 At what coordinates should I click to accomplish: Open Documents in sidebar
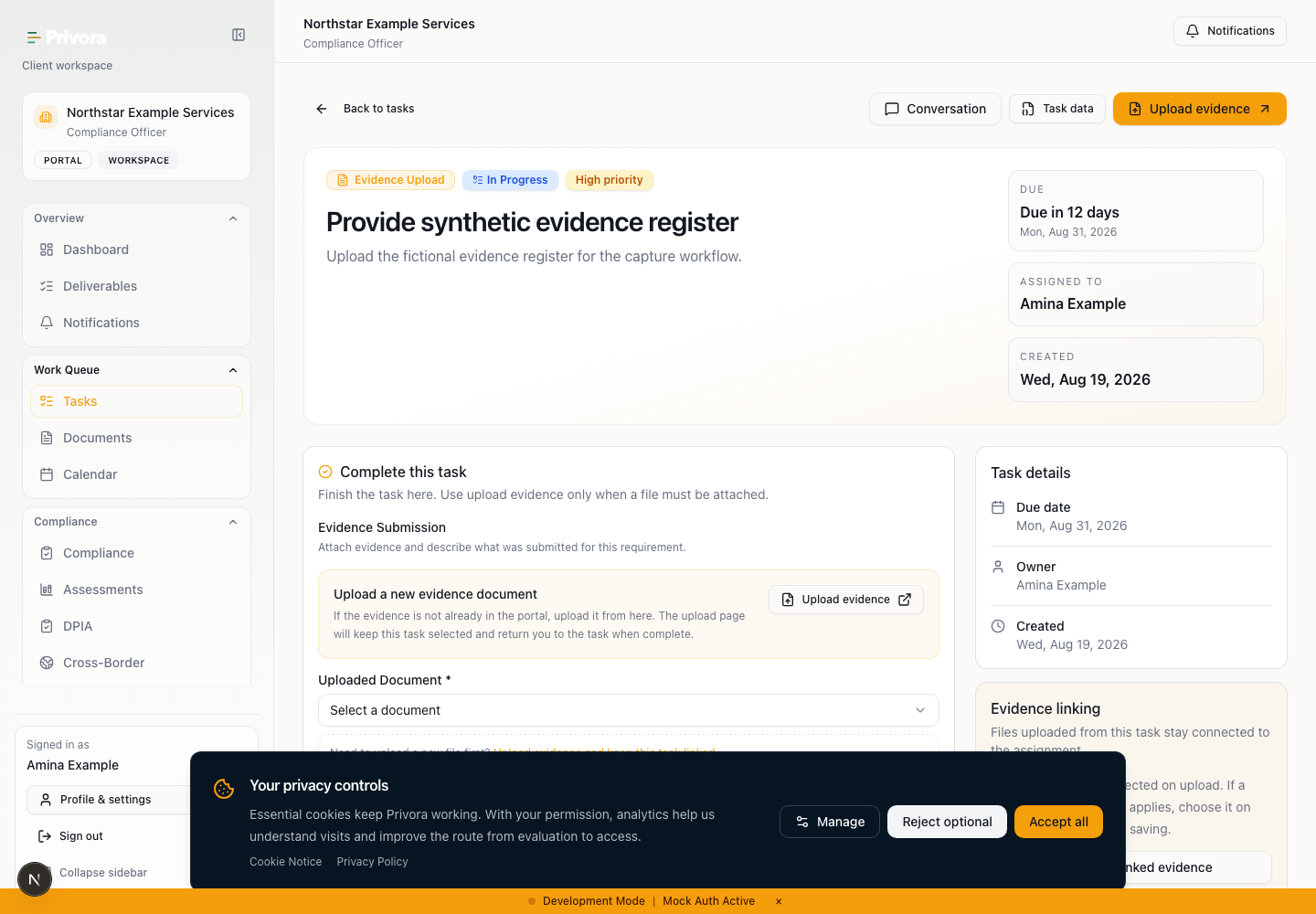pyautogui.click(x=136, y=438)
